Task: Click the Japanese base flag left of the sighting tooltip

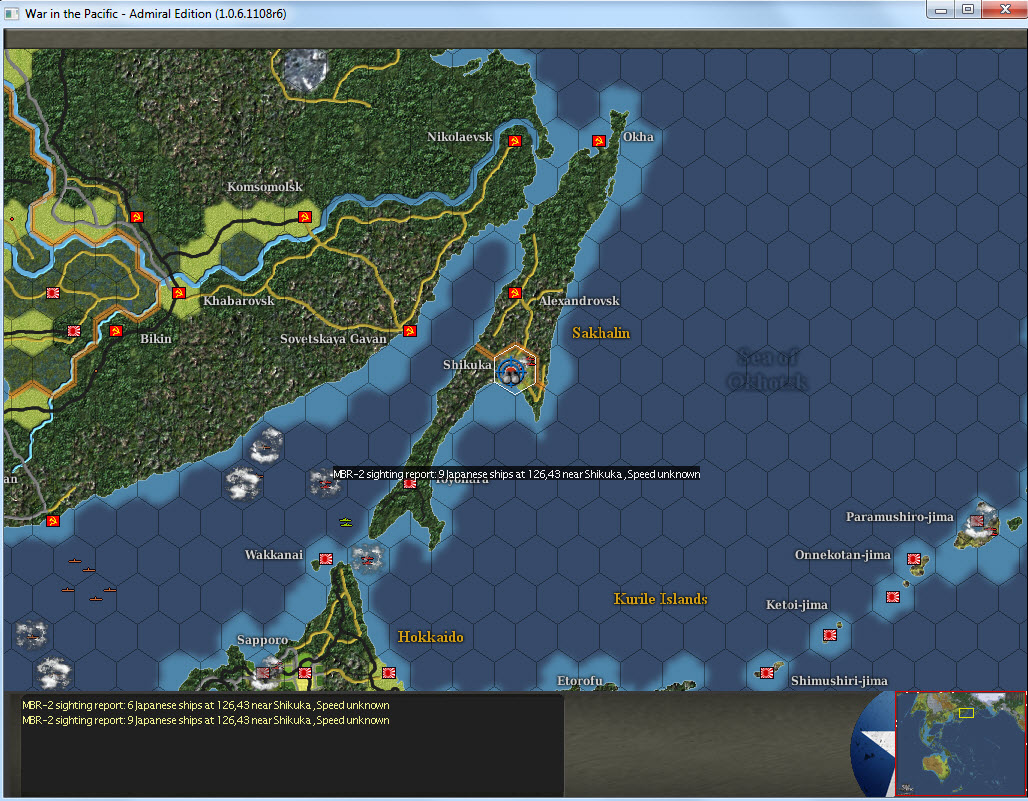Action: pos(410,484)
